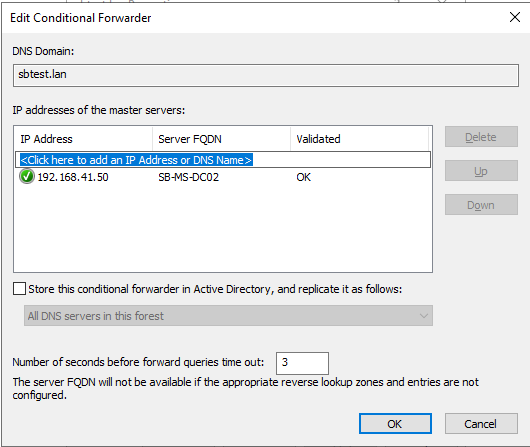Select the SB-MS-DC02 server FQDN cell
The width and height of the screenshot is (530, 447).
(x=188, y=177)
